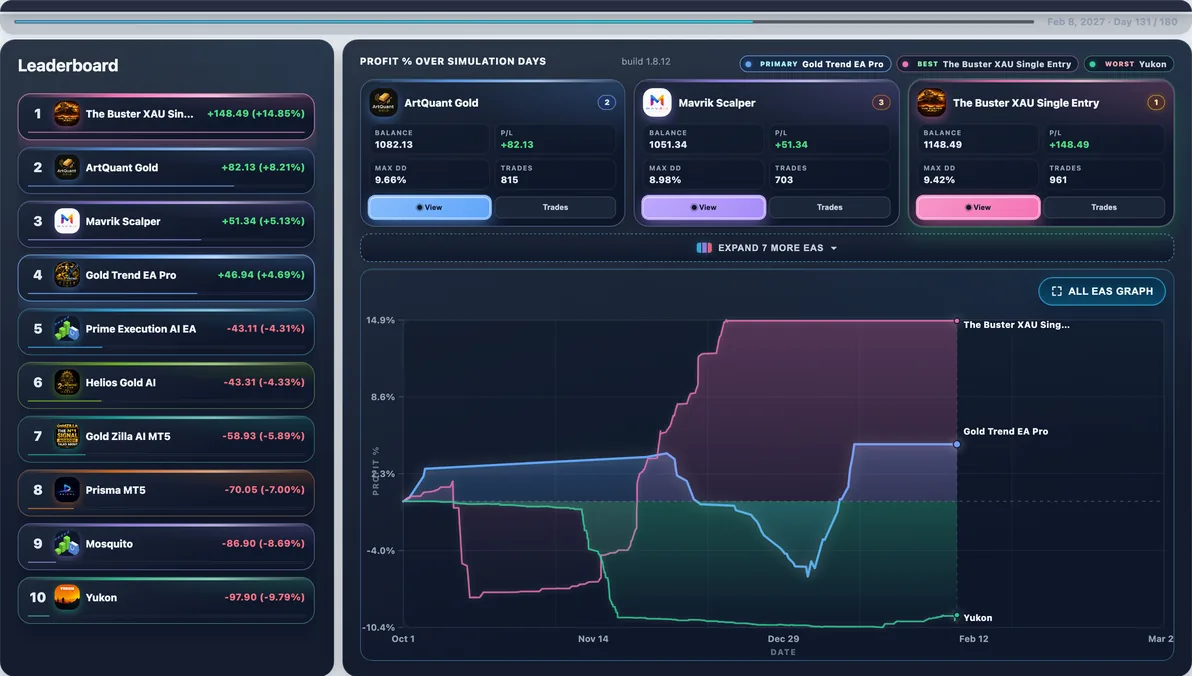Viewport: 1192px width, 676px height.
Task: Toggle View on ArtQuant Gold card
Action: click(x=430, y=208)
